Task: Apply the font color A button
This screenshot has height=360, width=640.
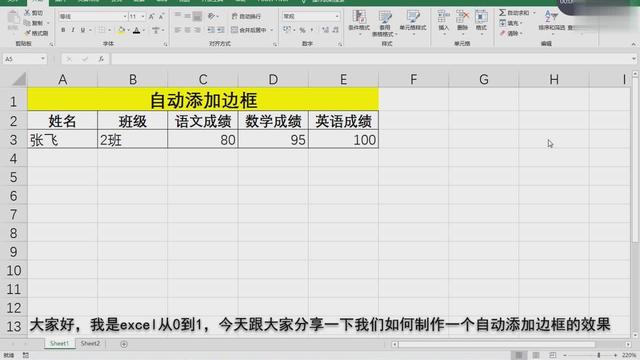Action: tap(137, 30)
